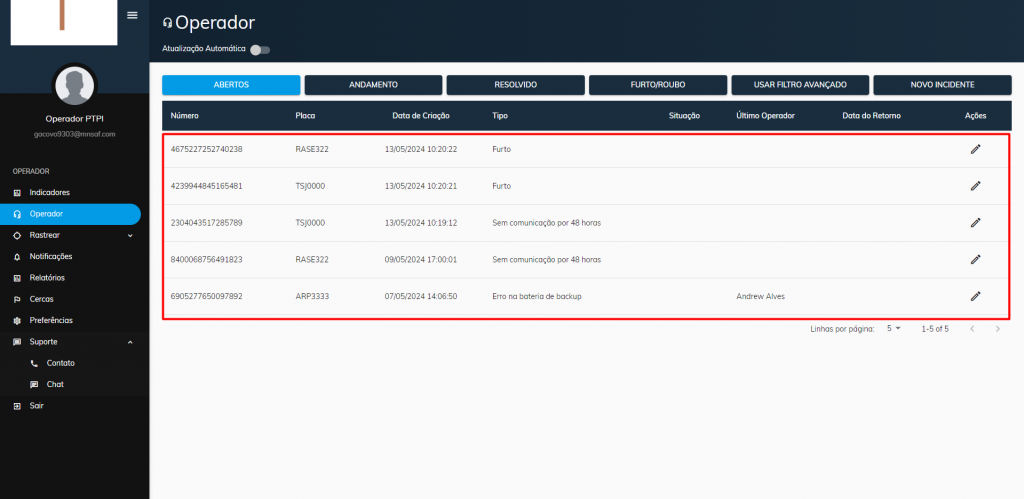Screen dimensions: 1024x499
Task: Click the Chat message icon
Action: coord(34,385)
